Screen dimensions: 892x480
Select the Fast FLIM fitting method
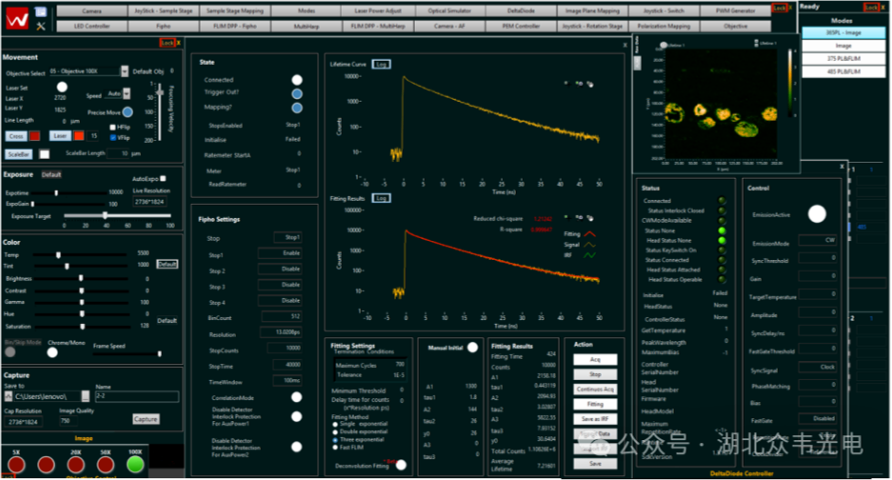coord(335,448)
